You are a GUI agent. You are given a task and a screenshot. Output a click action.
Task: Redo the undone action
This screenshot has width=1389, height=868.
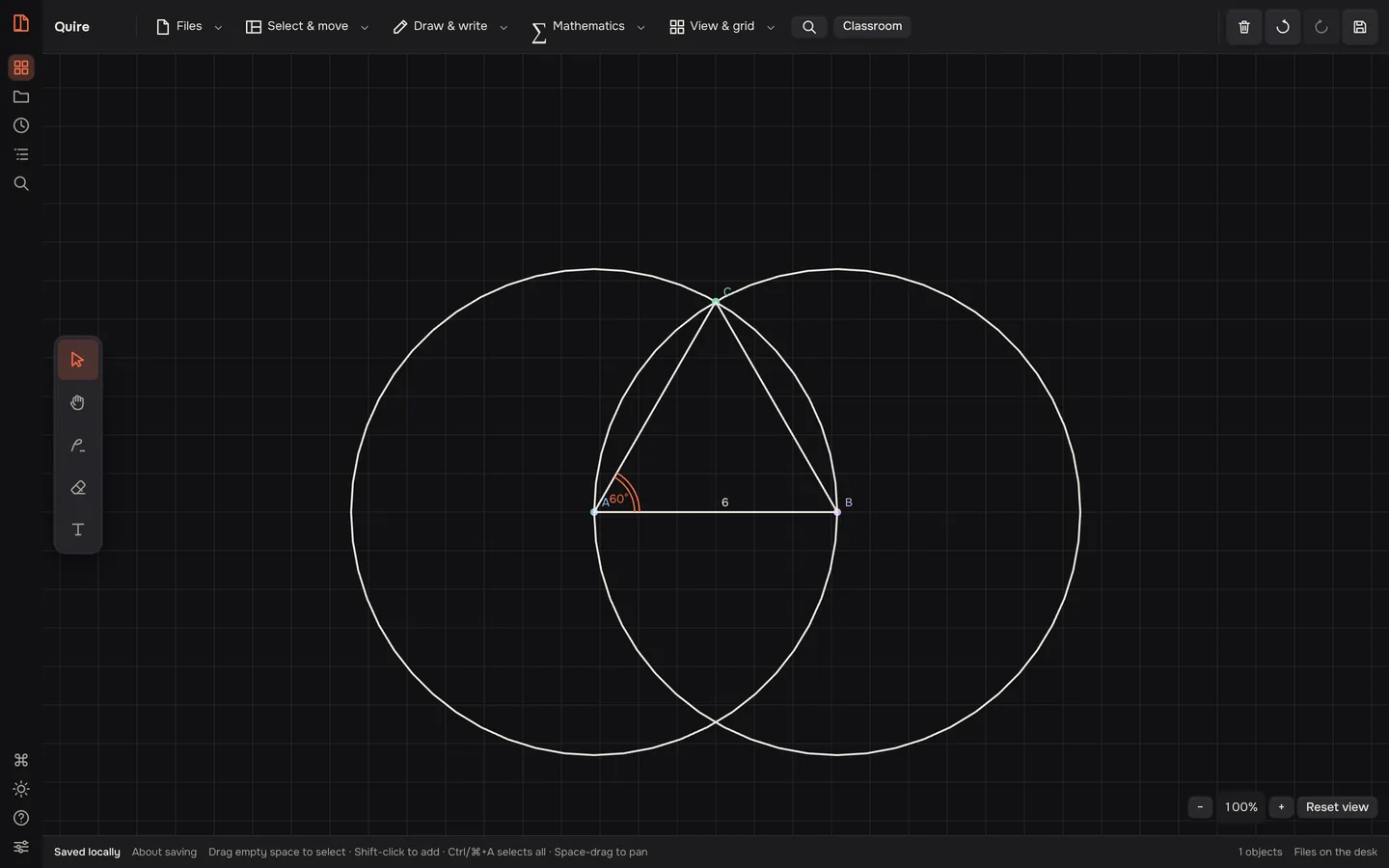point(1321,27)
